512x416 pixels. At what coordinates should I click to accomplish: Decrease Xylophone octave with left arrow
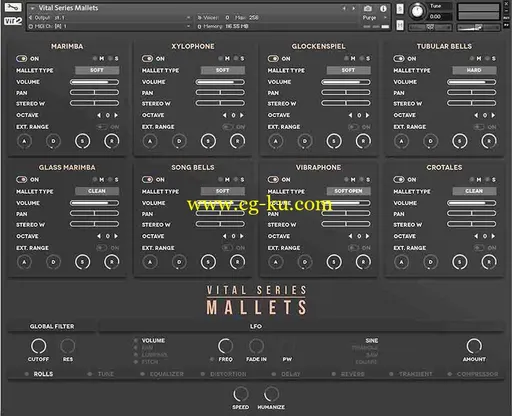tap(225, 115)
